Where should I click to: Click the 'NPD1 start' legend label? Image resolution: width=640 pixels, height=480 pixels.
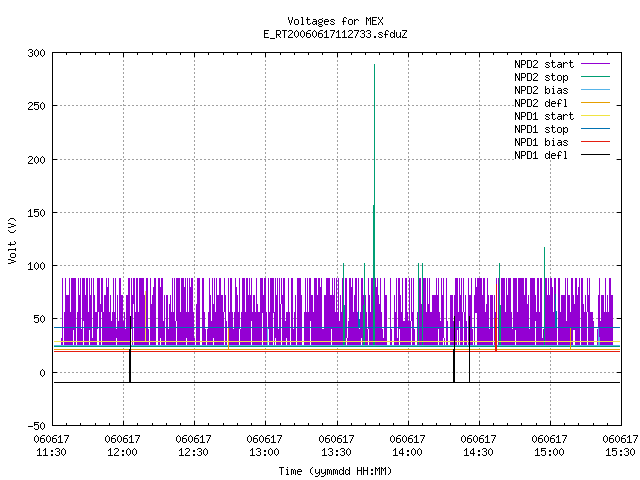(x=544, y=116)
